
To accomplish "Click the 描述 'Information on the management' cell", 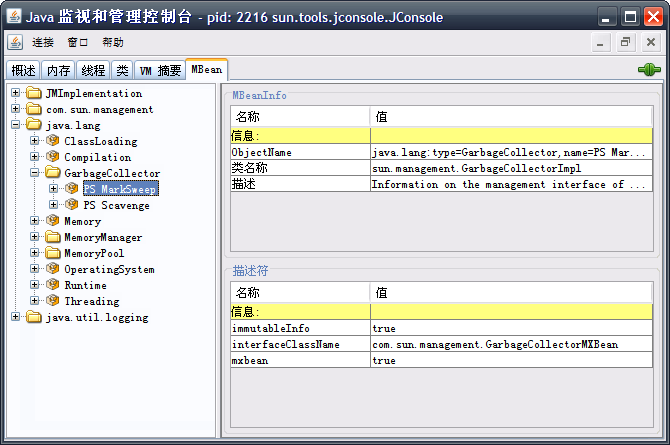I will [511, 184].
